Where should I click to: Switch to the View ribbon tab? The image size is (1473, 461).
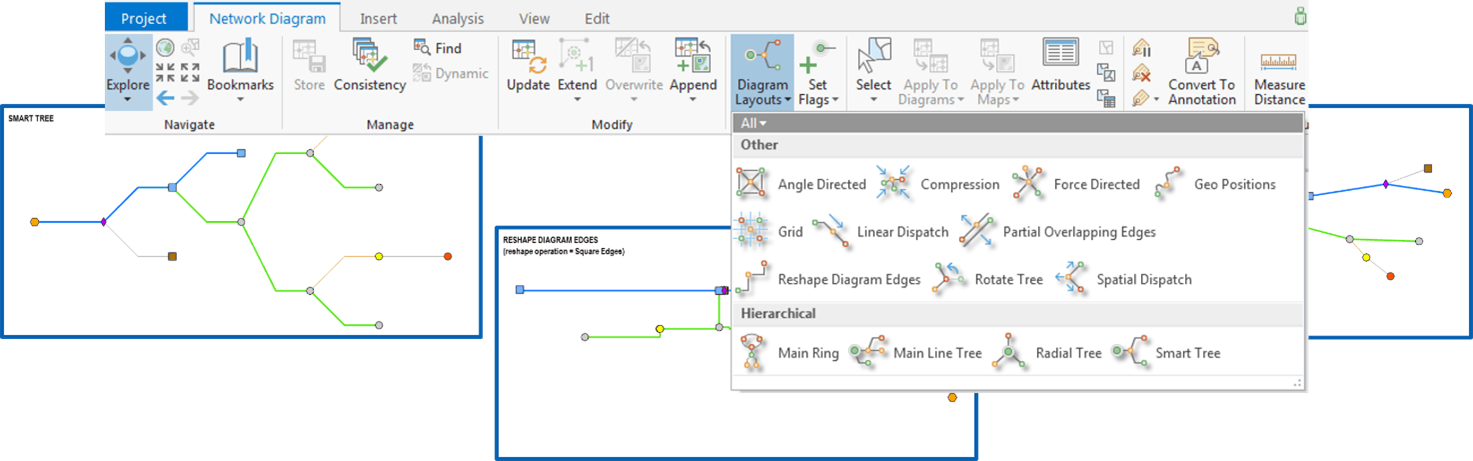[x=535, y=18]
